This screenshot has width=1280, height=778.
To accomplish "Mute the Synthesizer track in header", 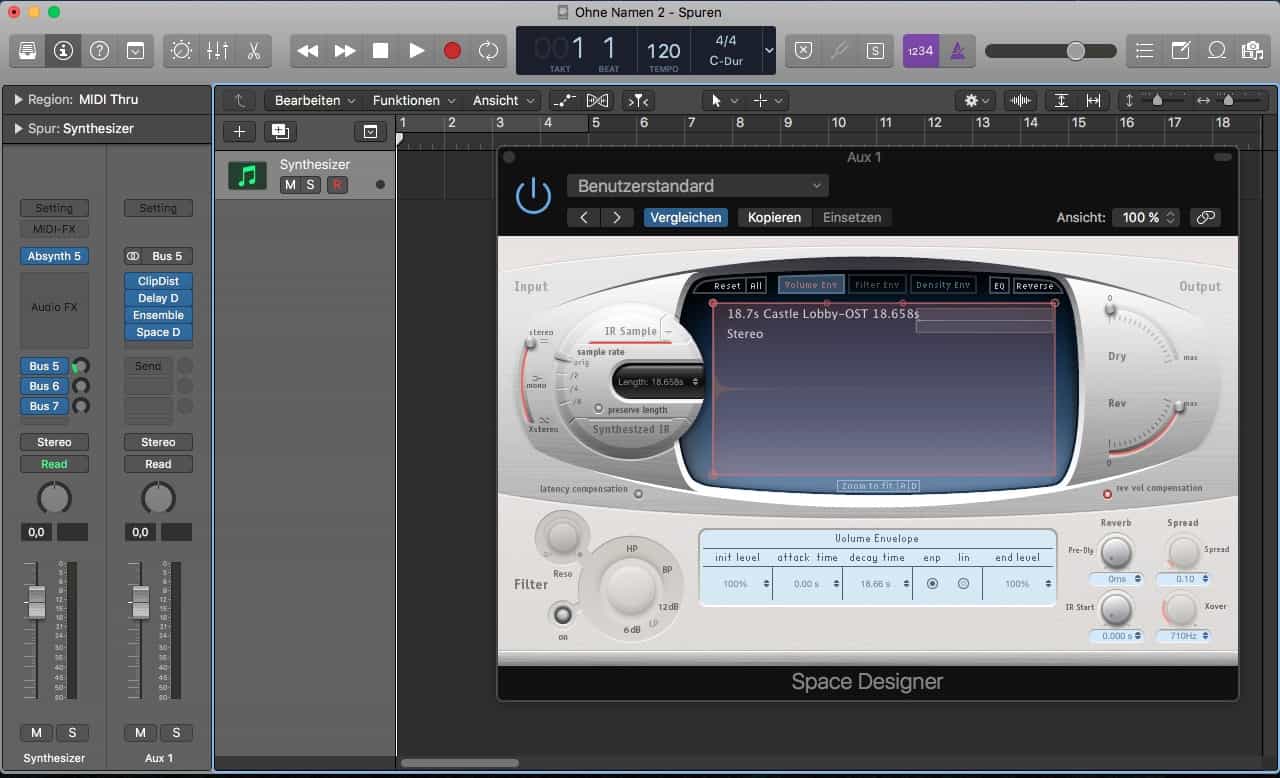I will click(290, 185).
